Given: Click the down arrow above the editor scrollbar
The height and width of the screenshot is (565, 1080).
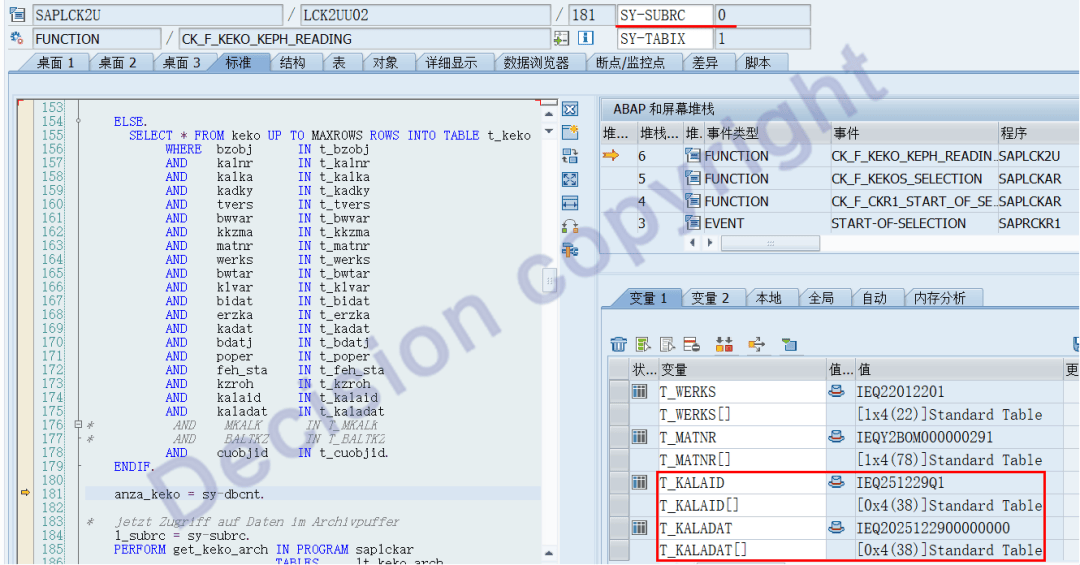Looking at the screenshot, I should click(549, 131).
